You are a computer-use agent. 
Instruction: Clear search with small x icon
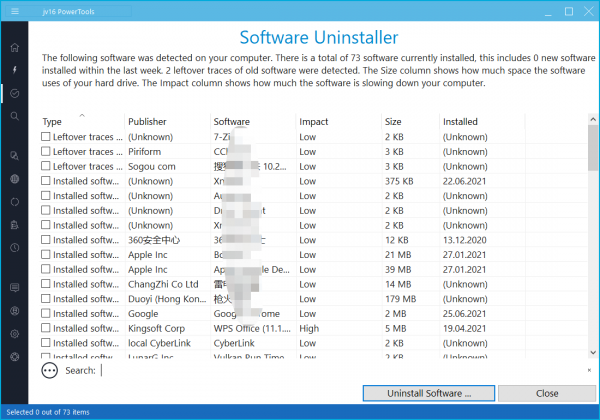(x=589, y=370)
